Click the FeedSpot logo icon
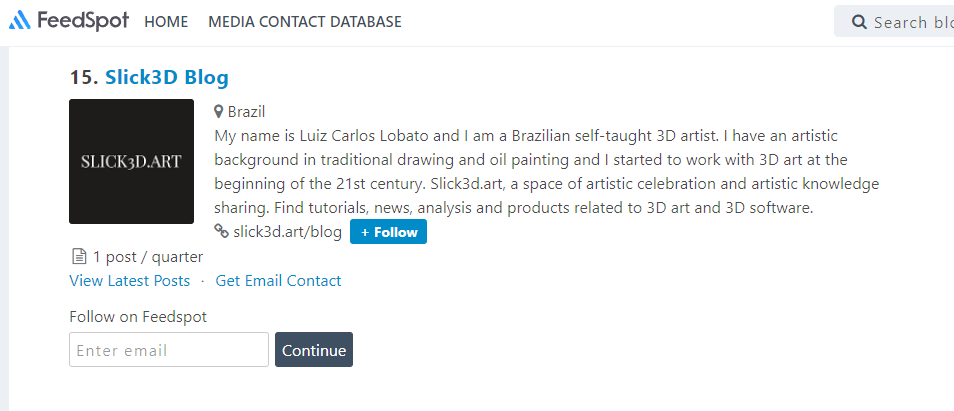This screenshot has height=411, width=954. click(x=19, y=21)
